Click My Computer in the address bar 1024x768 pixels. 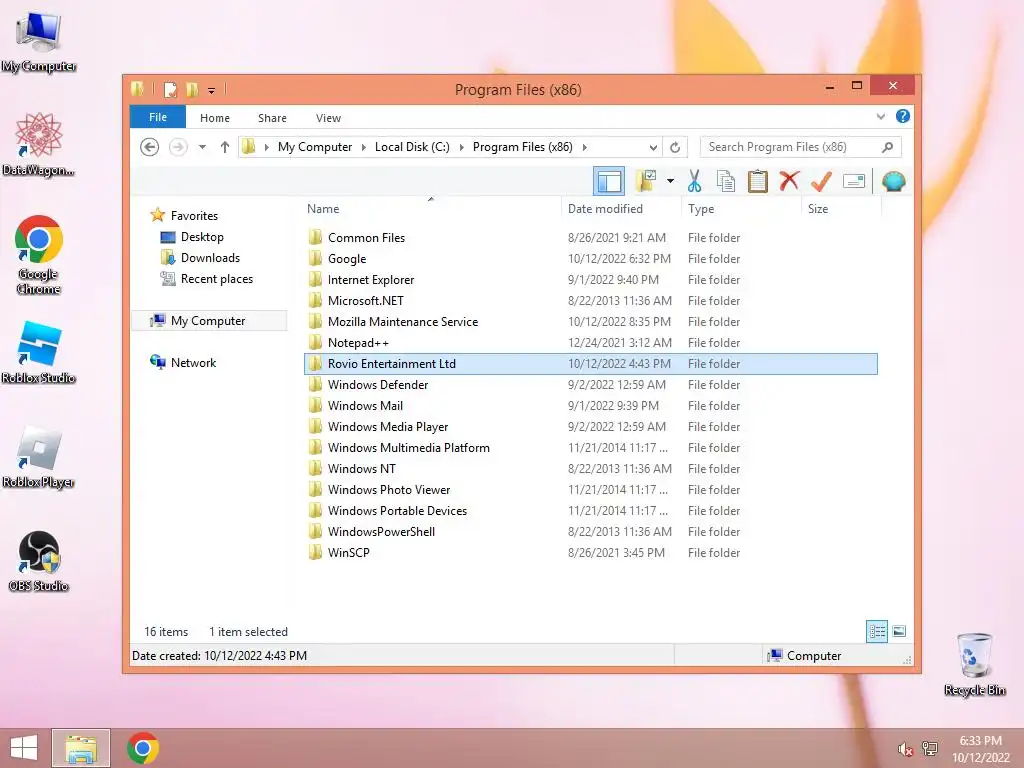(315, 147)
